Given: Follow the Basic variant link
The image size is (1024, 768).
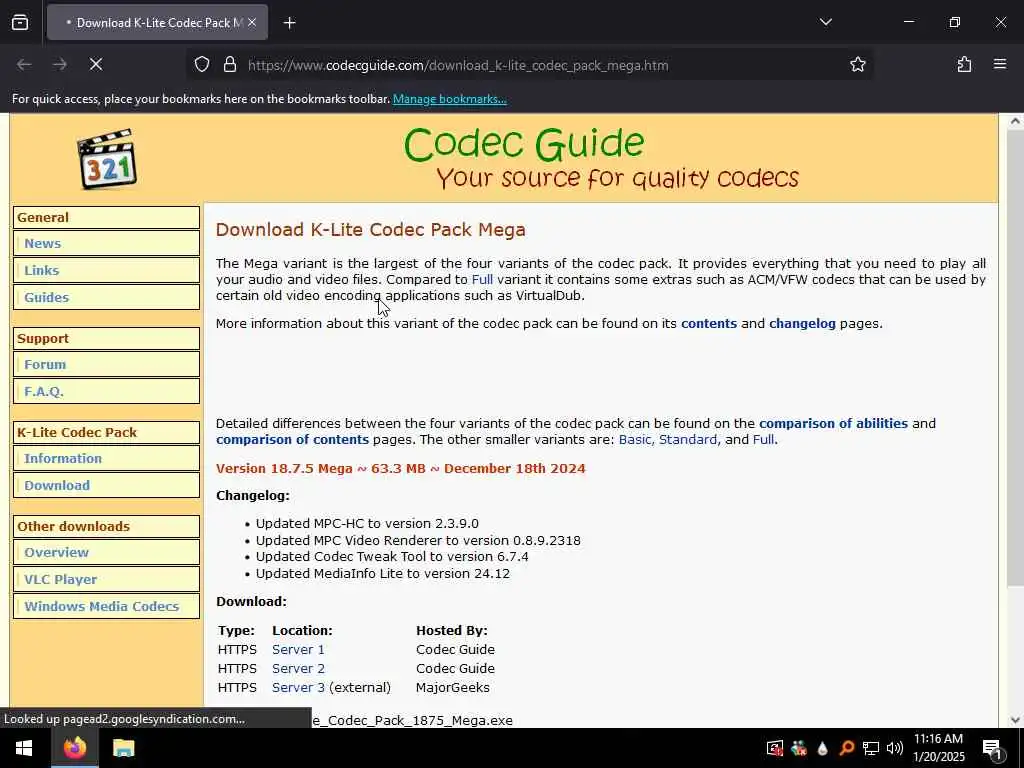Looking at the screenshot, I should [636, 440].
